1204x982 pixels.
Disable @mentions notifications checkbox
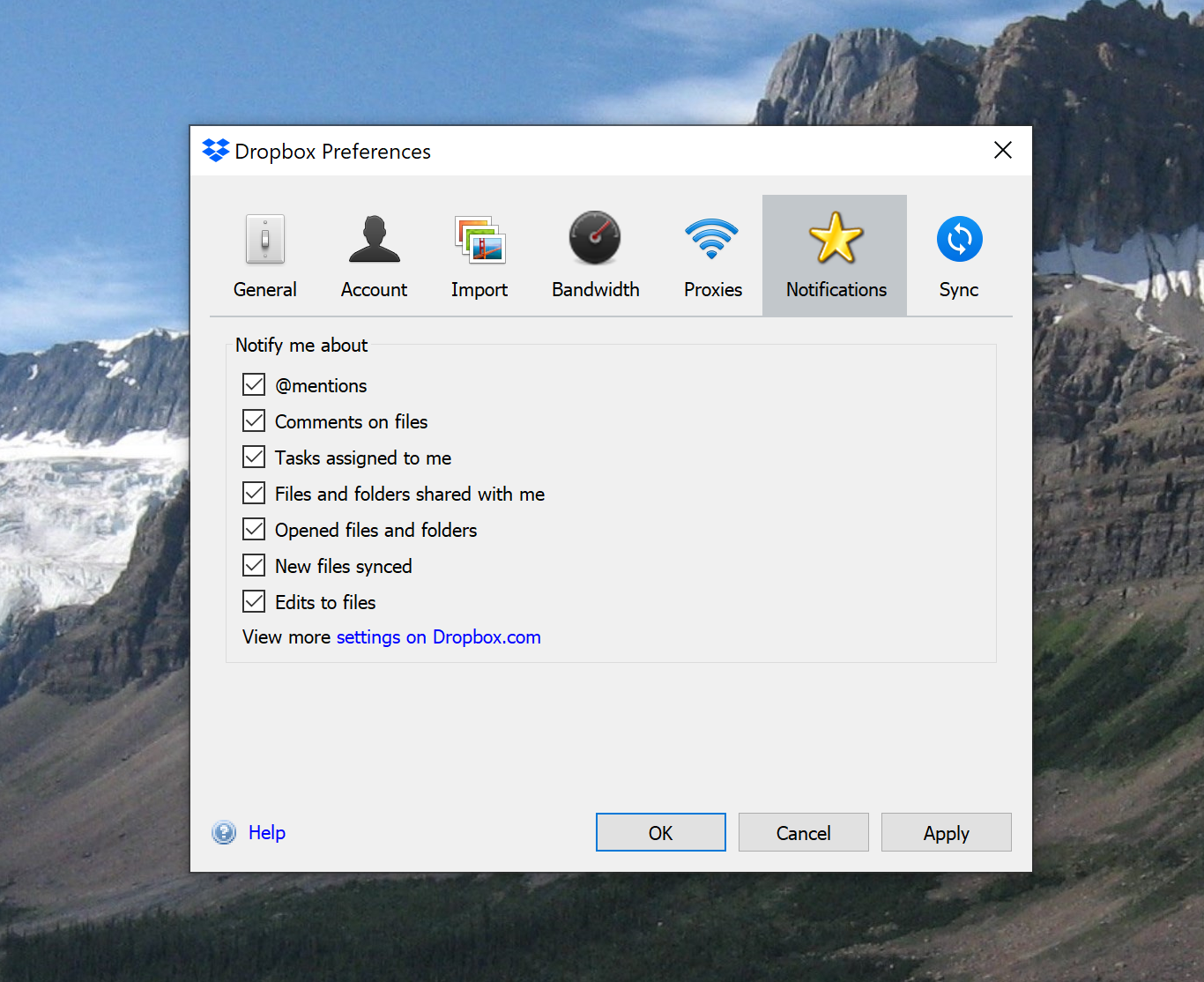[x=254, y=385]
